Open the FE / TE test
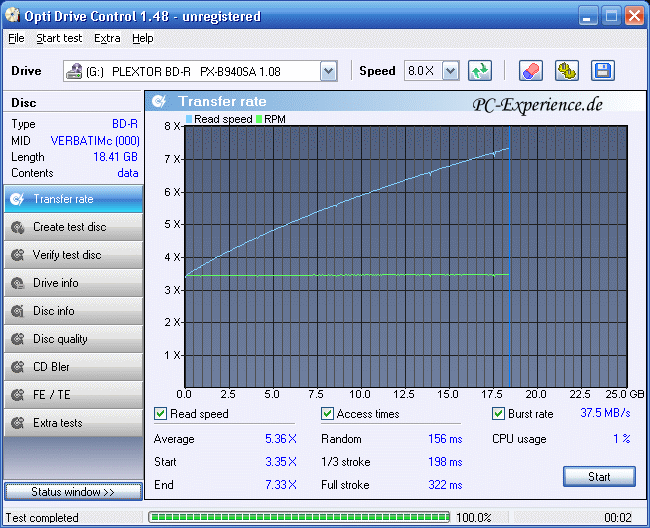 coord(72,395)
